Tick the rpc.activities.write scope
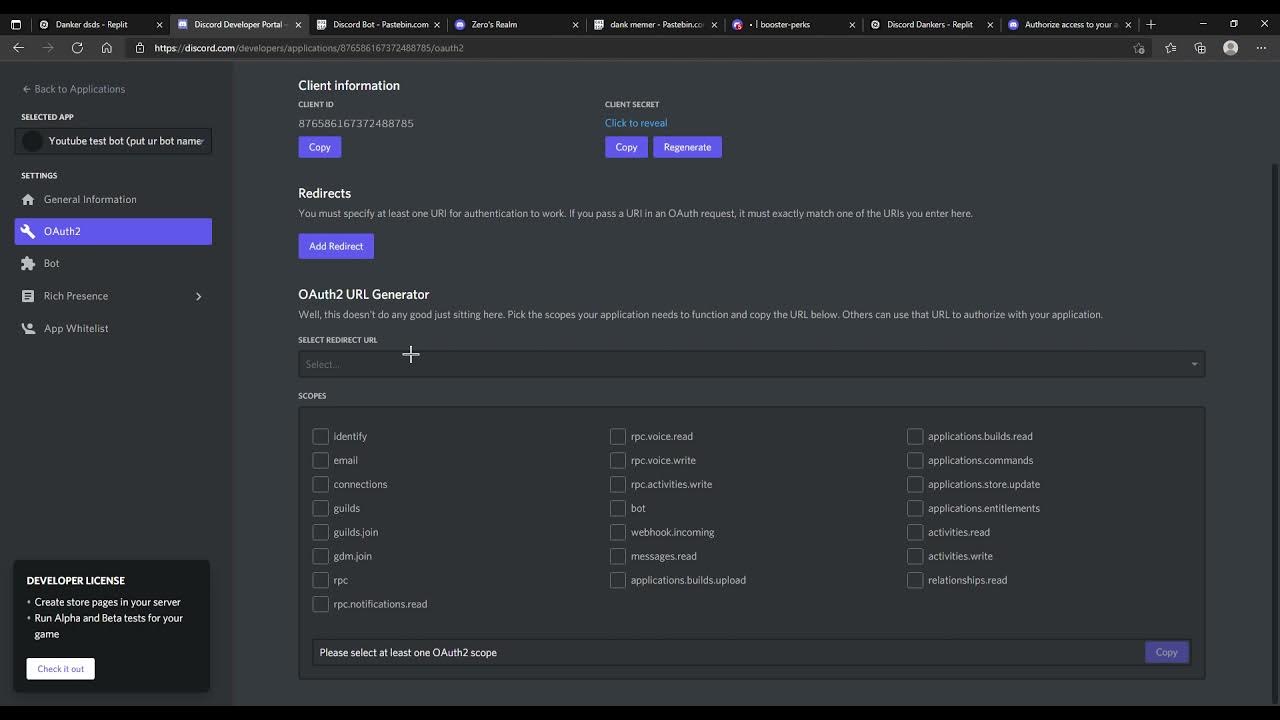The image size is (1280, 720). (x=618, y=484)
